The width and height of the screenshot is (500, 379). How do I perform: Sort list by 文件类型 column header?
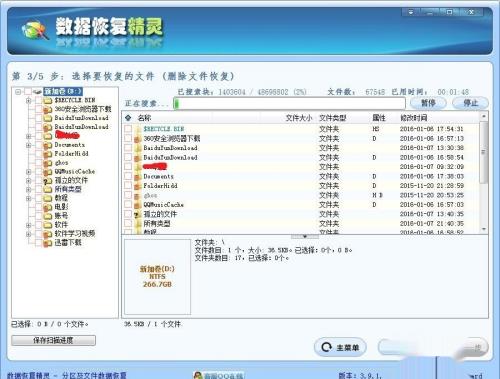click(x=332, y=118)
